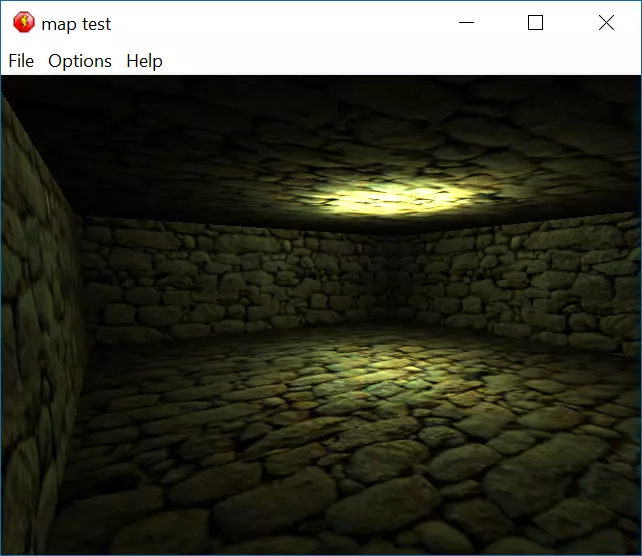The height and width of the screenshot is (556, 642).
Task: Click the red lightning app icon in title bar
Action: (x=24, y=22)
